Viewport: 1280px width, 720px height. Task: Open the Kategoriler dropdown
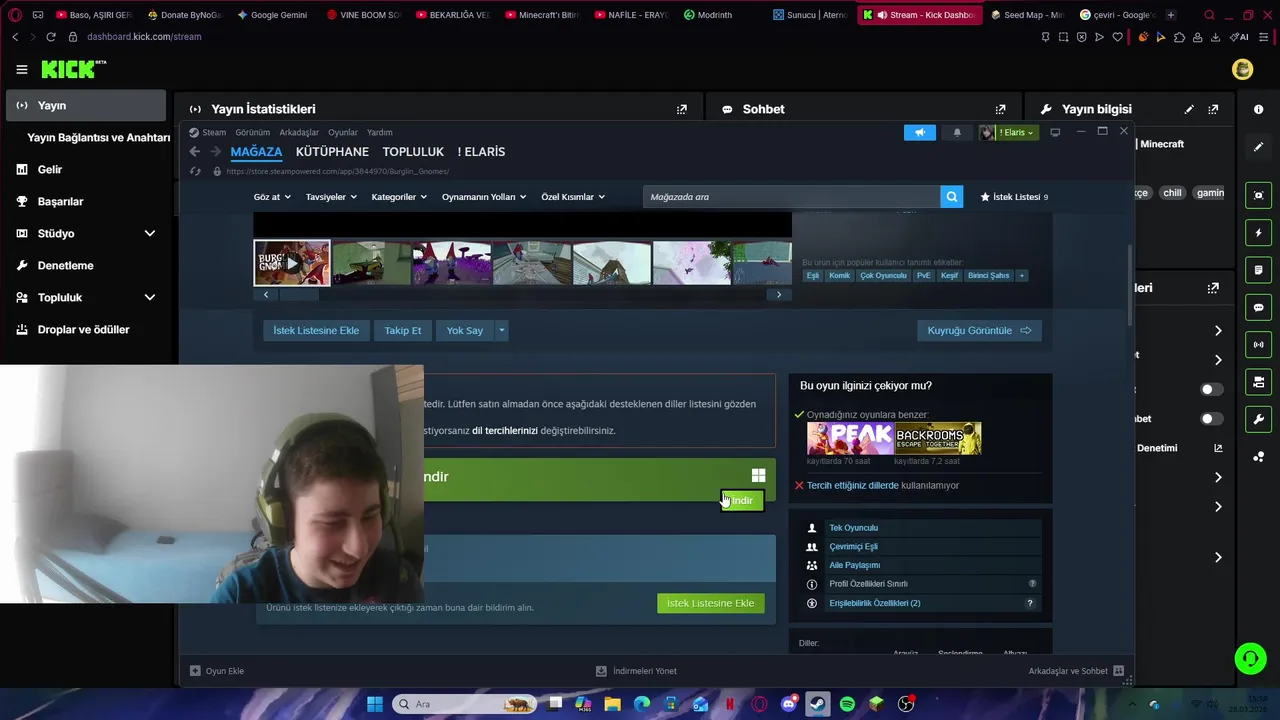tap(399, 197)
